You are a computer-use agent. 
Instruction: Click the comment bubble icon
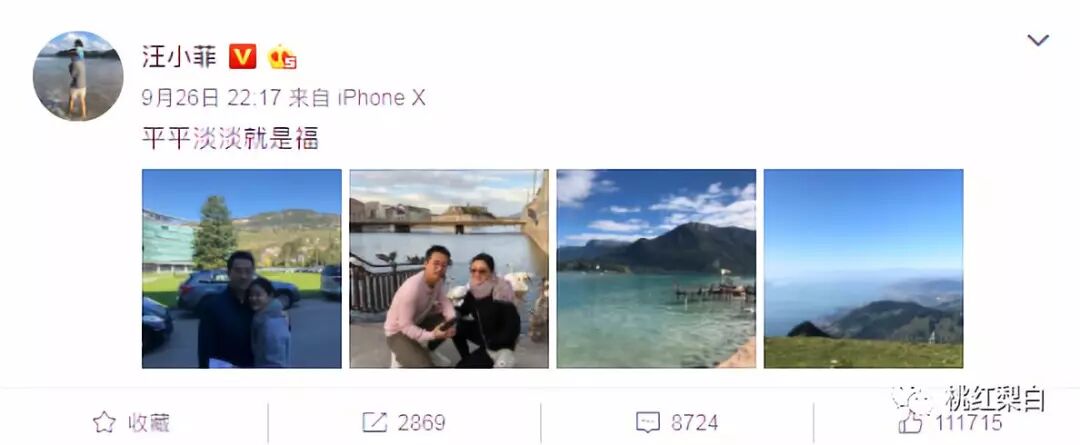(647, 423)
